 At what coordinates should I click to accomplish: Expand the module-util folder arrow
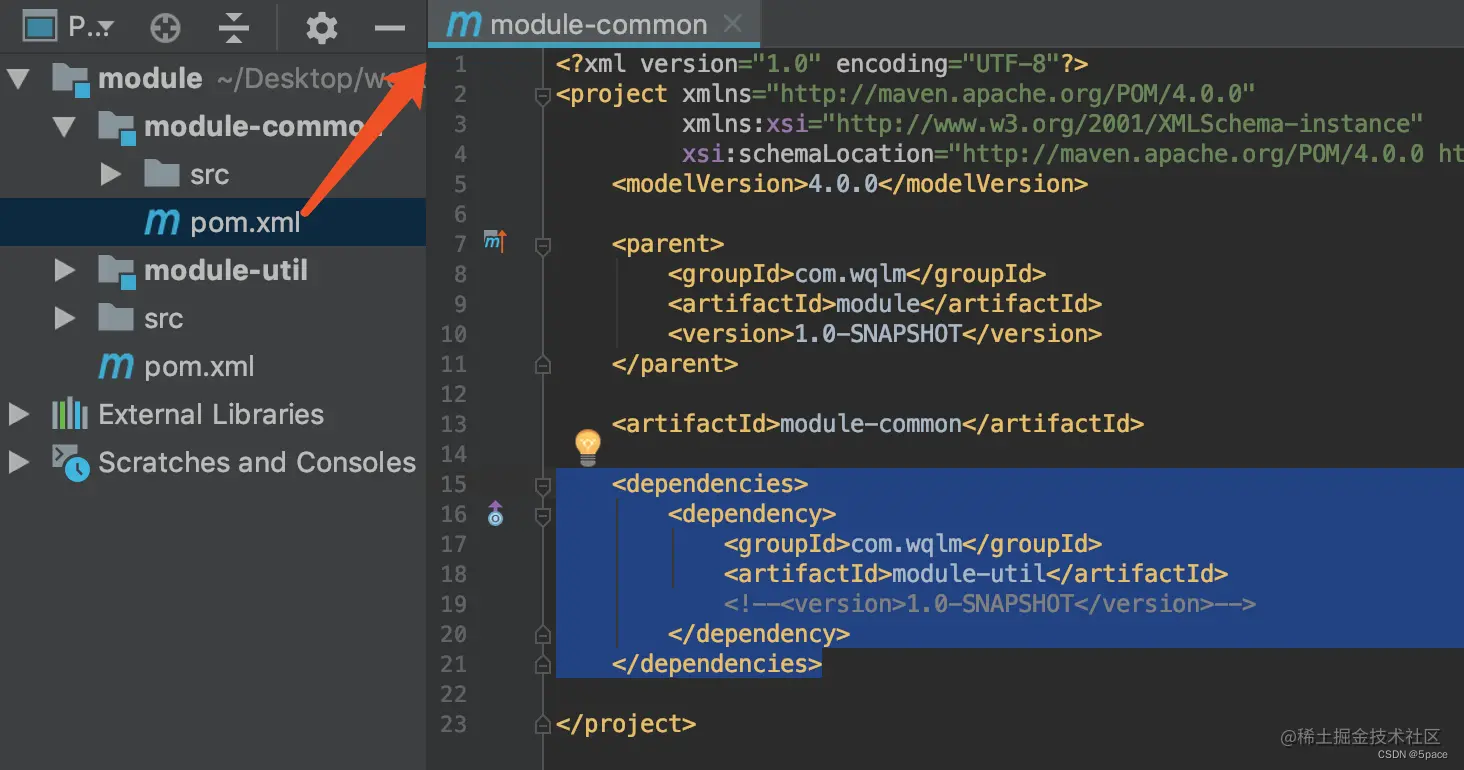pos(65,270)
